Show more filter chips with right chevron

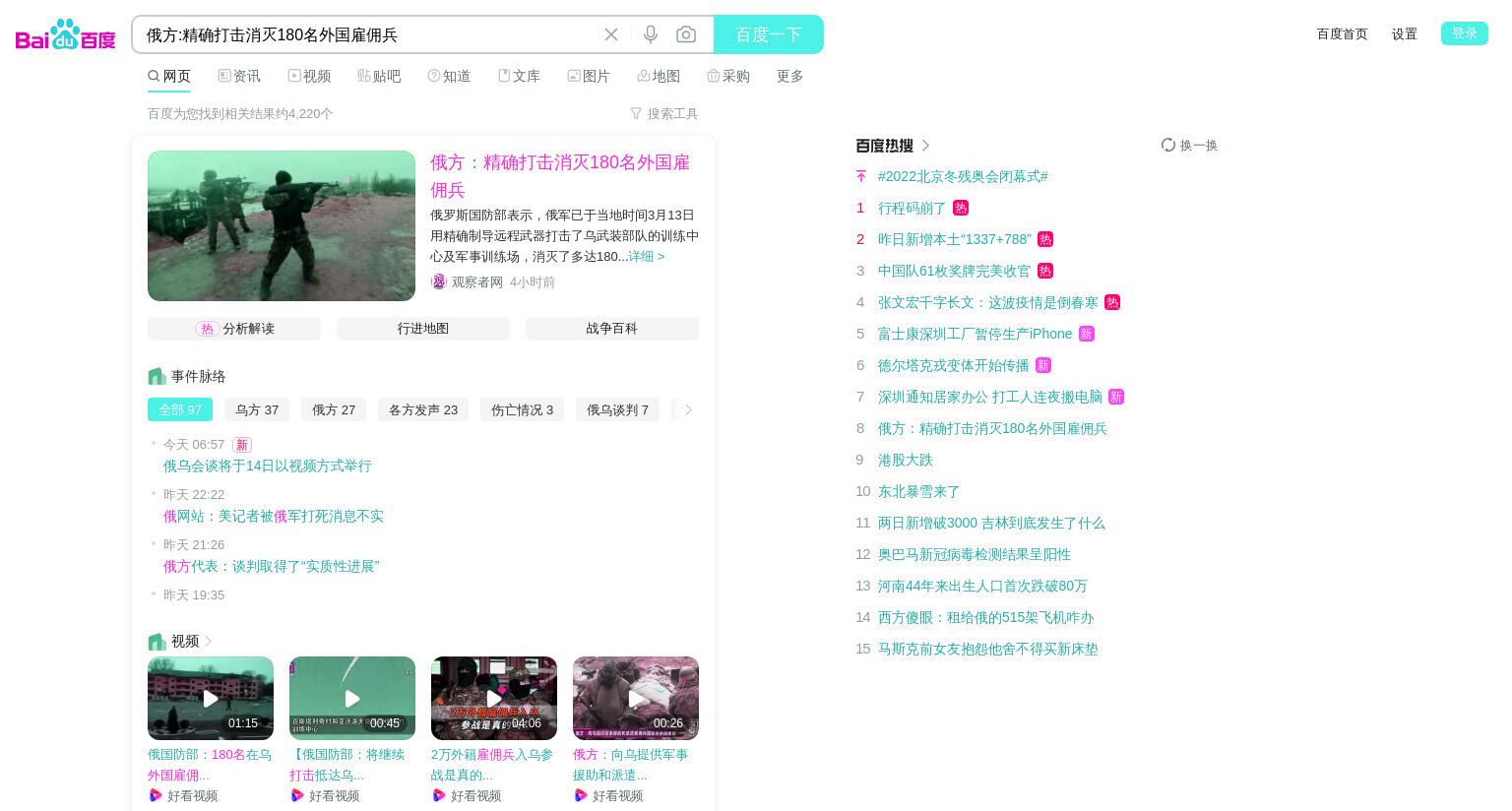[688, 409]
